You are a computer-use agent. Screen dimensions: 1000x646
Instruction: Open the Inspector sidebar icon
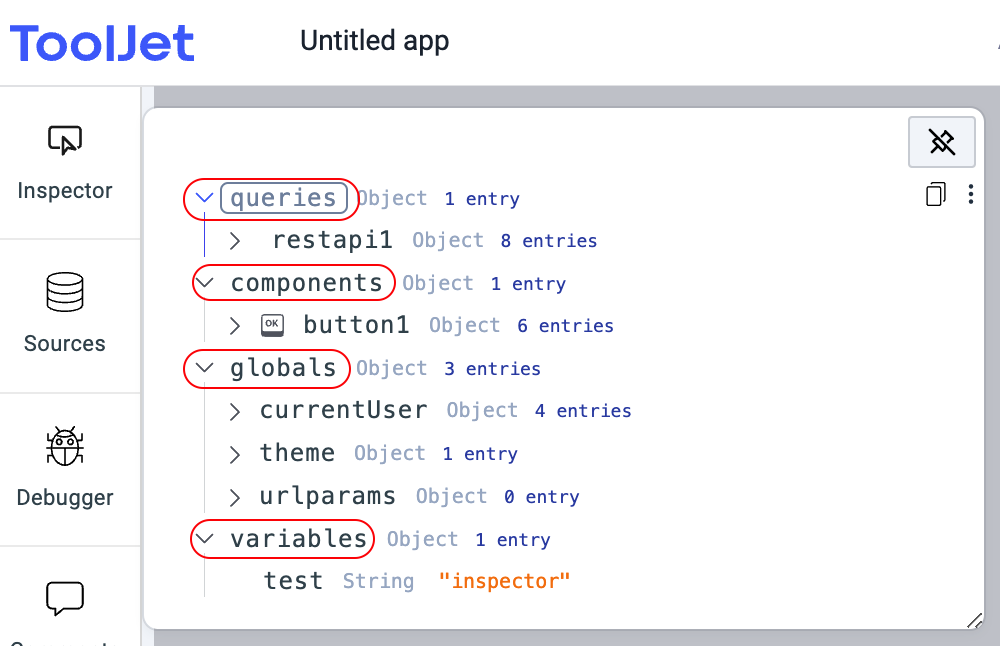pyautogui.click(x=65, y=142)
